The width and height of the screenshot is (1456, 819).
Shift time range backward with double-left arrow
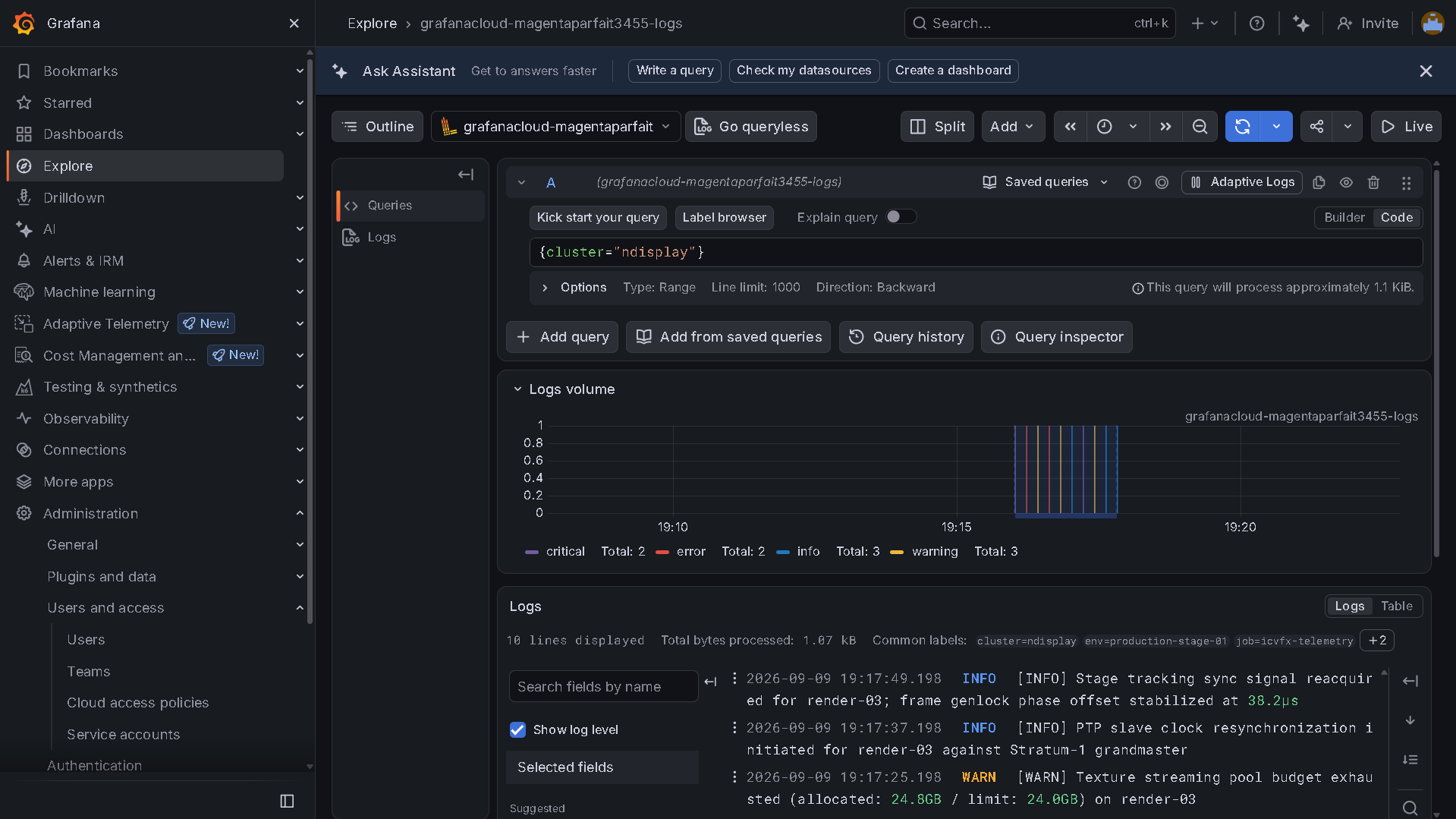[1070, 127]
